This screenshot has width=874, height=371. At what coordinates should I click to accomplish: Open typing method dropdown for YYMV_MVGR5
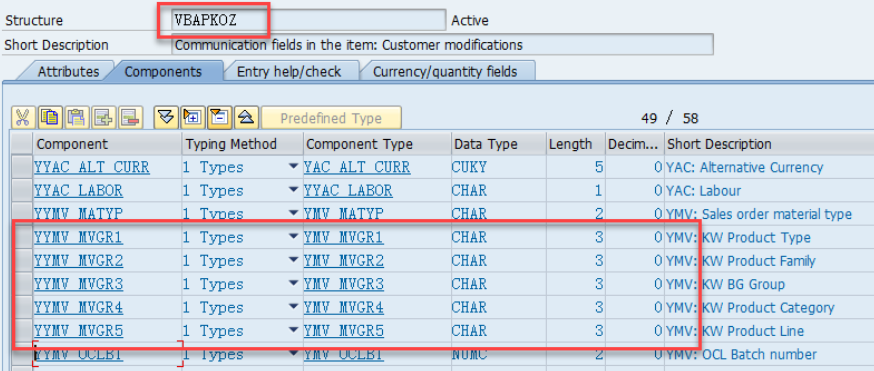(x=294, y=331)
